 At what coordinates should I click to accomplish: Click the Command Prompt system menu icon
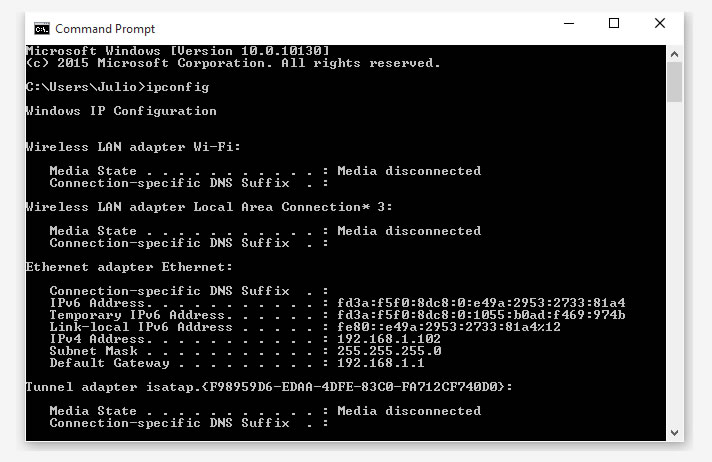[42, 29]
